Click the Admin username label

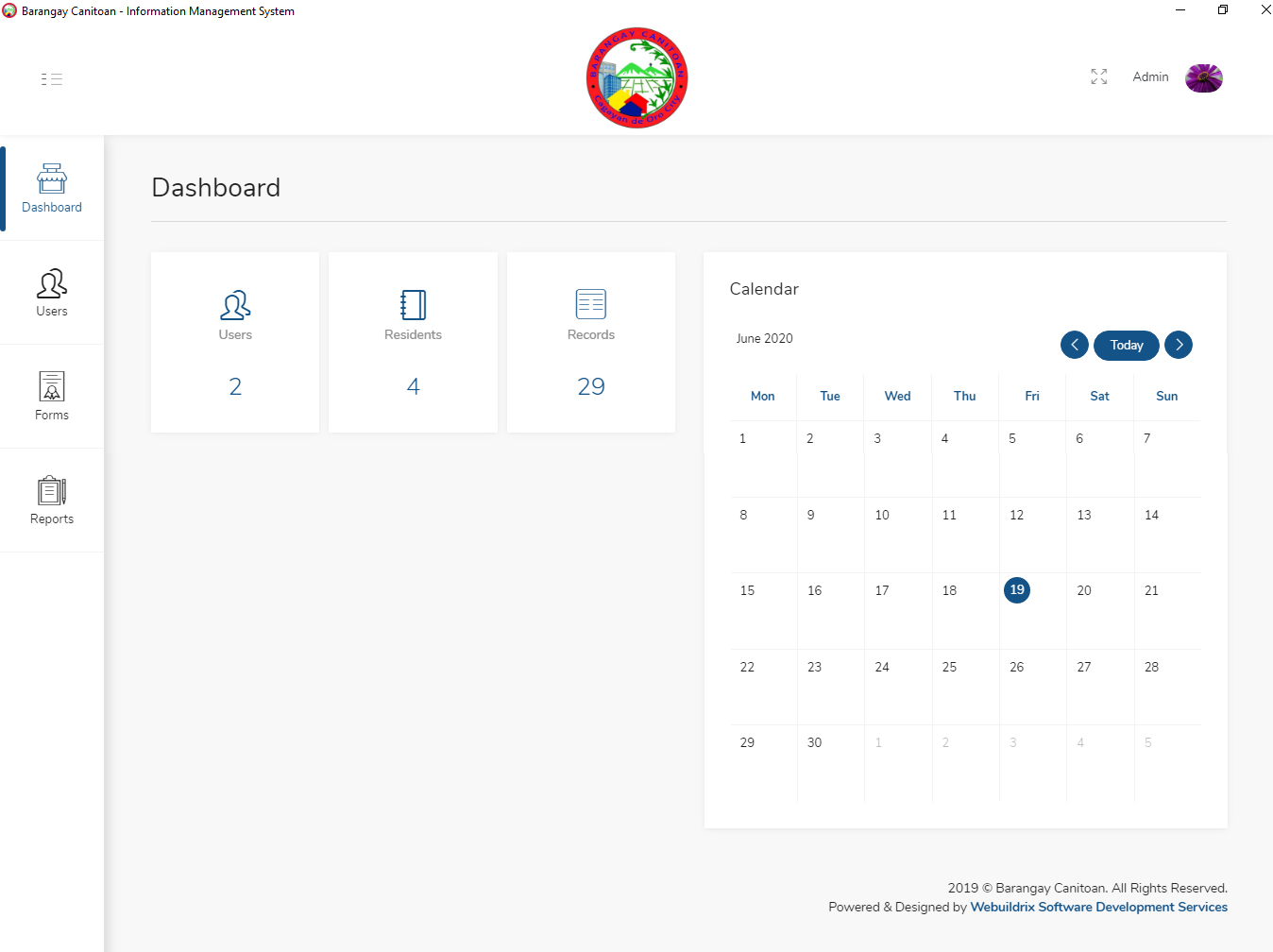tap(1150, 77)
